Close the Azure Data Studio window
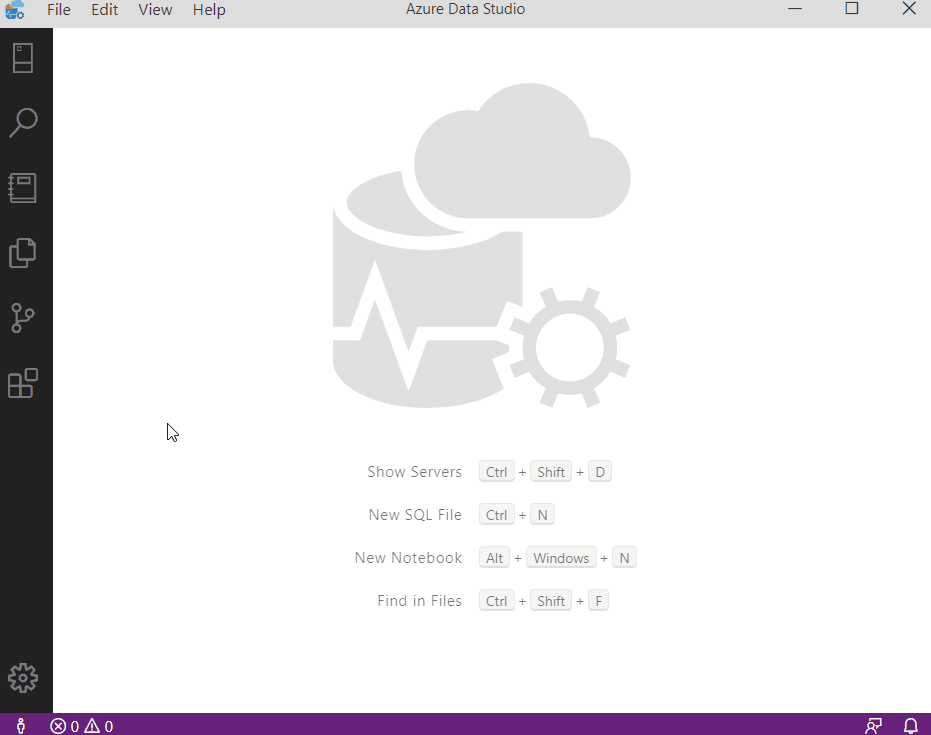 [909, 9]
